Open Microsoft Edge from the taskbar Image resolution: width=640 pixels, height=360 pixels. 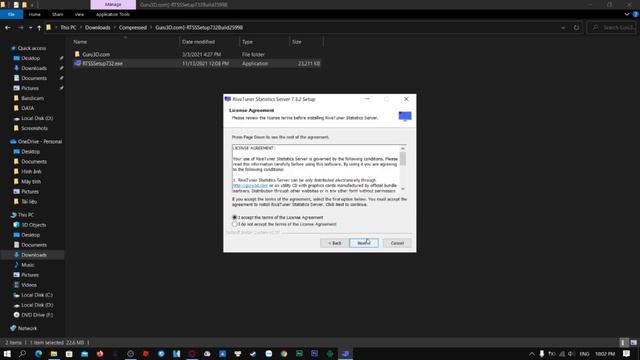38,354
